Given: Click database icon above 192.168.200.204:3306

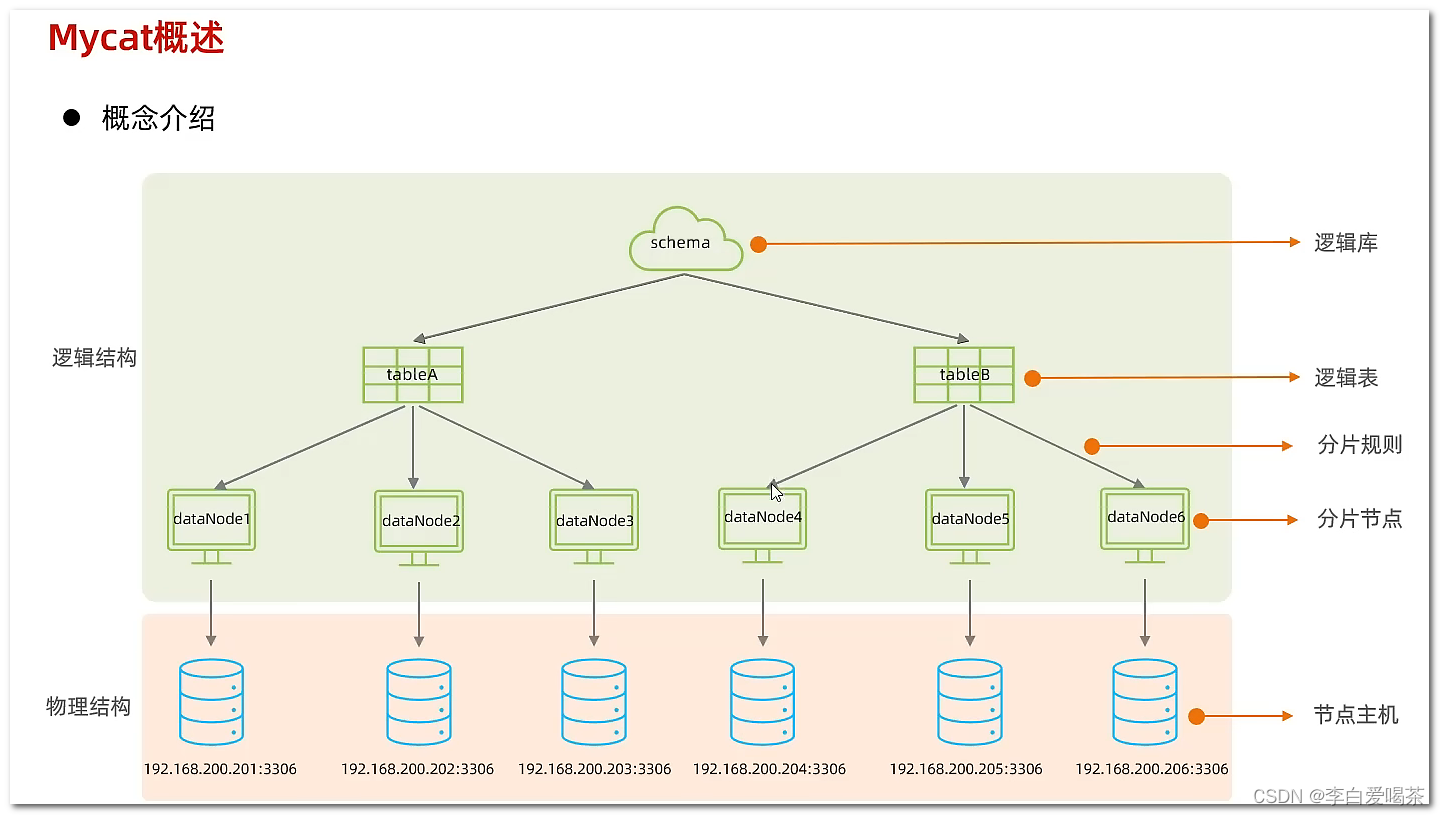Looking at the screenshot, I should [x=763, y=702].
